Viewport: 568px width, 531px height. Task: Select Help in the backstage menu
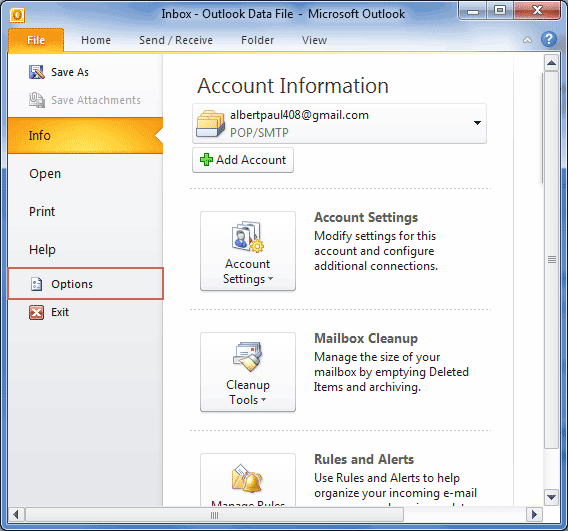[85, 250]
